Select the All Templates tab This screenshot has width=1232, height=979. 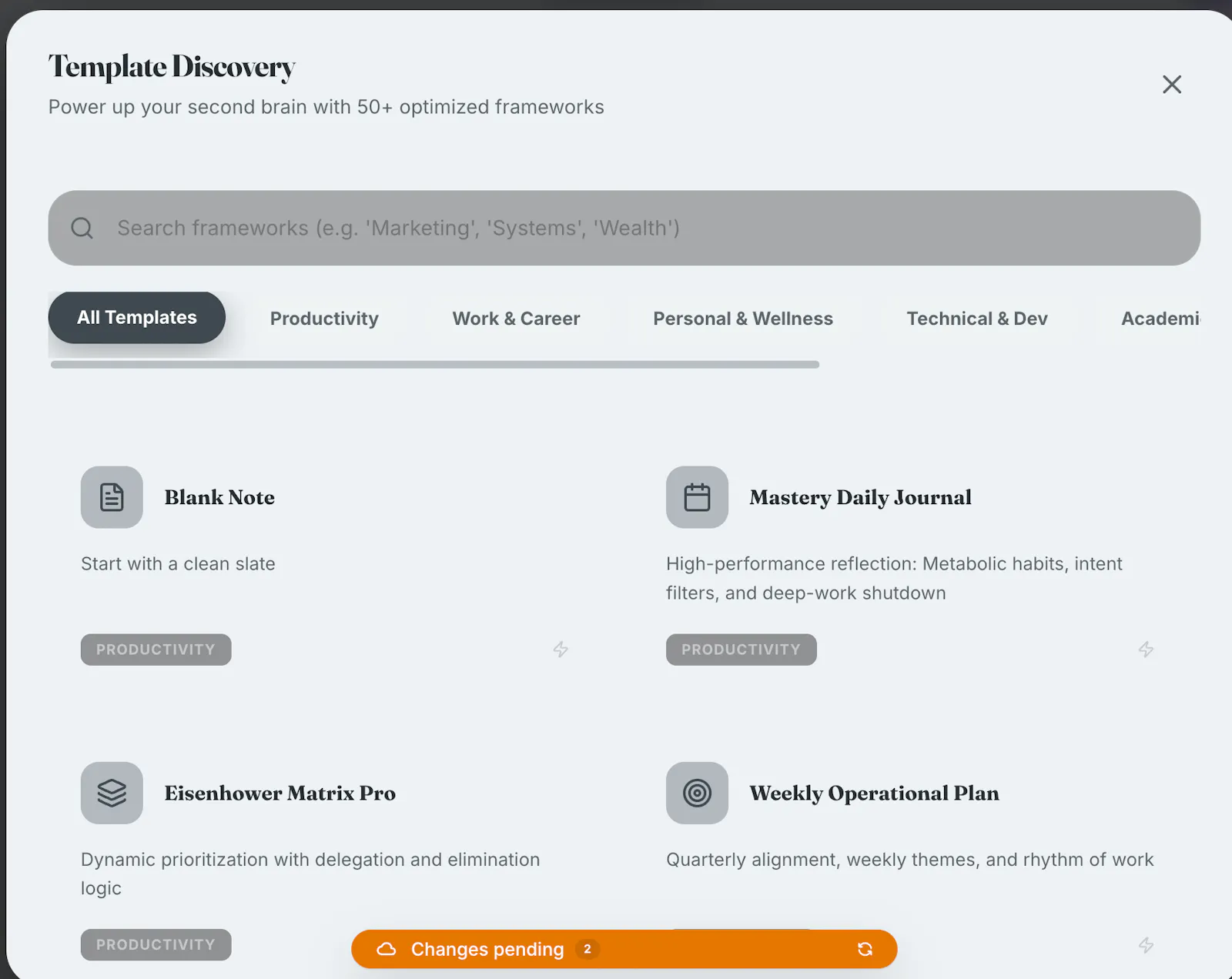coord(137,318)
